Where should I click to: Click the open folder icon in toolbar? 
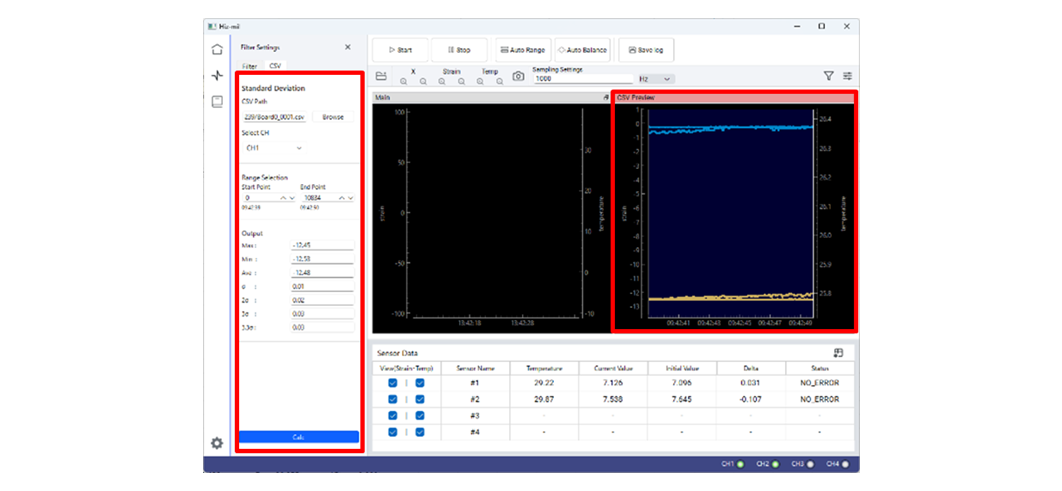coord(380,76)
